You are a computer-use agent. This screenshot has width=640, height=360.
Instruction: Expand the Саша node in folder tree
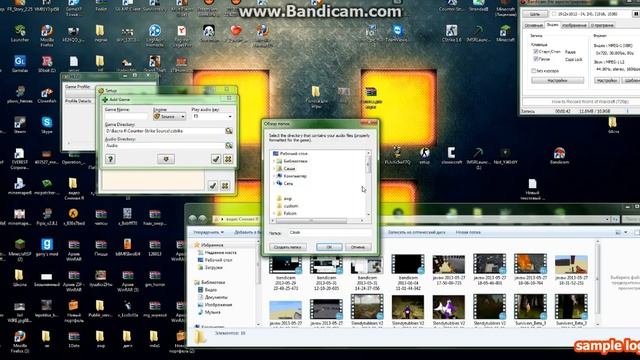[x=274, y=169]
